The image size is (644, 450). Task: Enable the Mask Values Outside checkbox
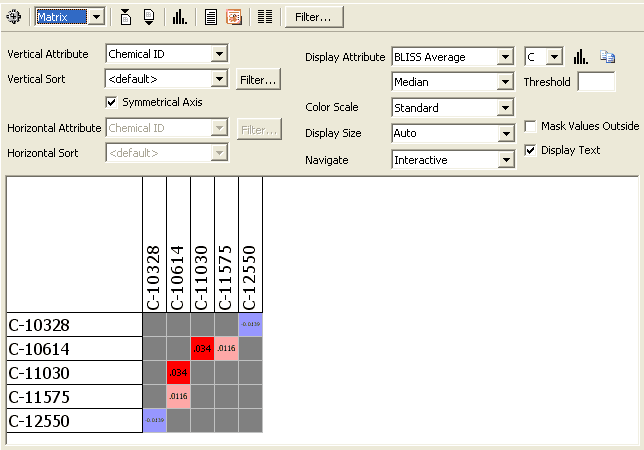click(x=530, y=126)
